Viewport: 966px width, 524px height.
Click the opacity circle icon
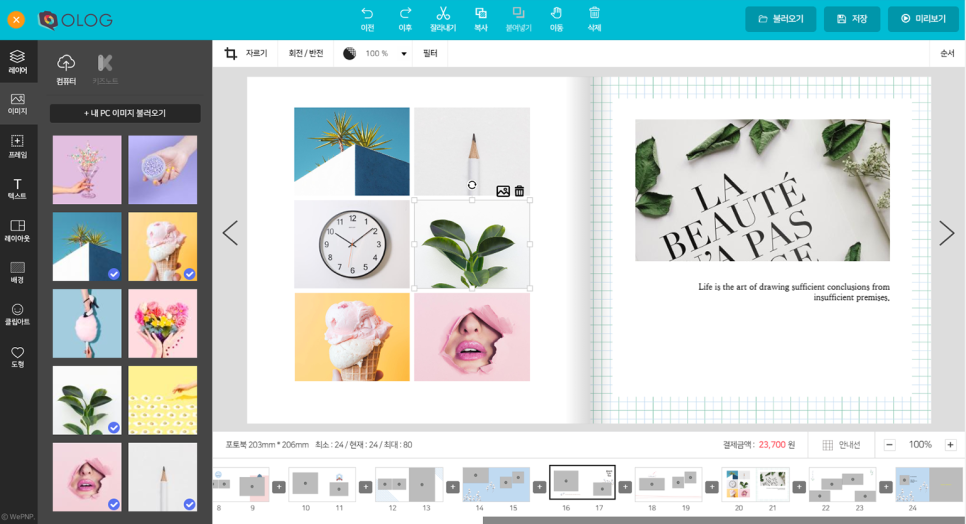click(349, 54)
